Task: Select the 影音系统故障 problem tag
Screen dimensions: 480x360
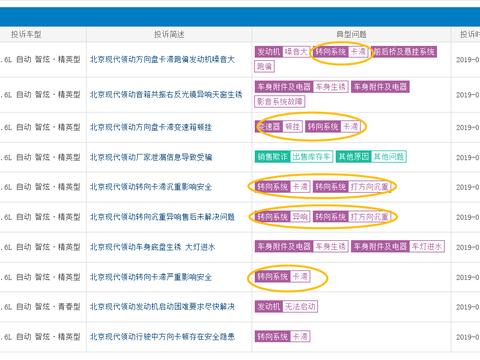Action: tap(280, 101)
